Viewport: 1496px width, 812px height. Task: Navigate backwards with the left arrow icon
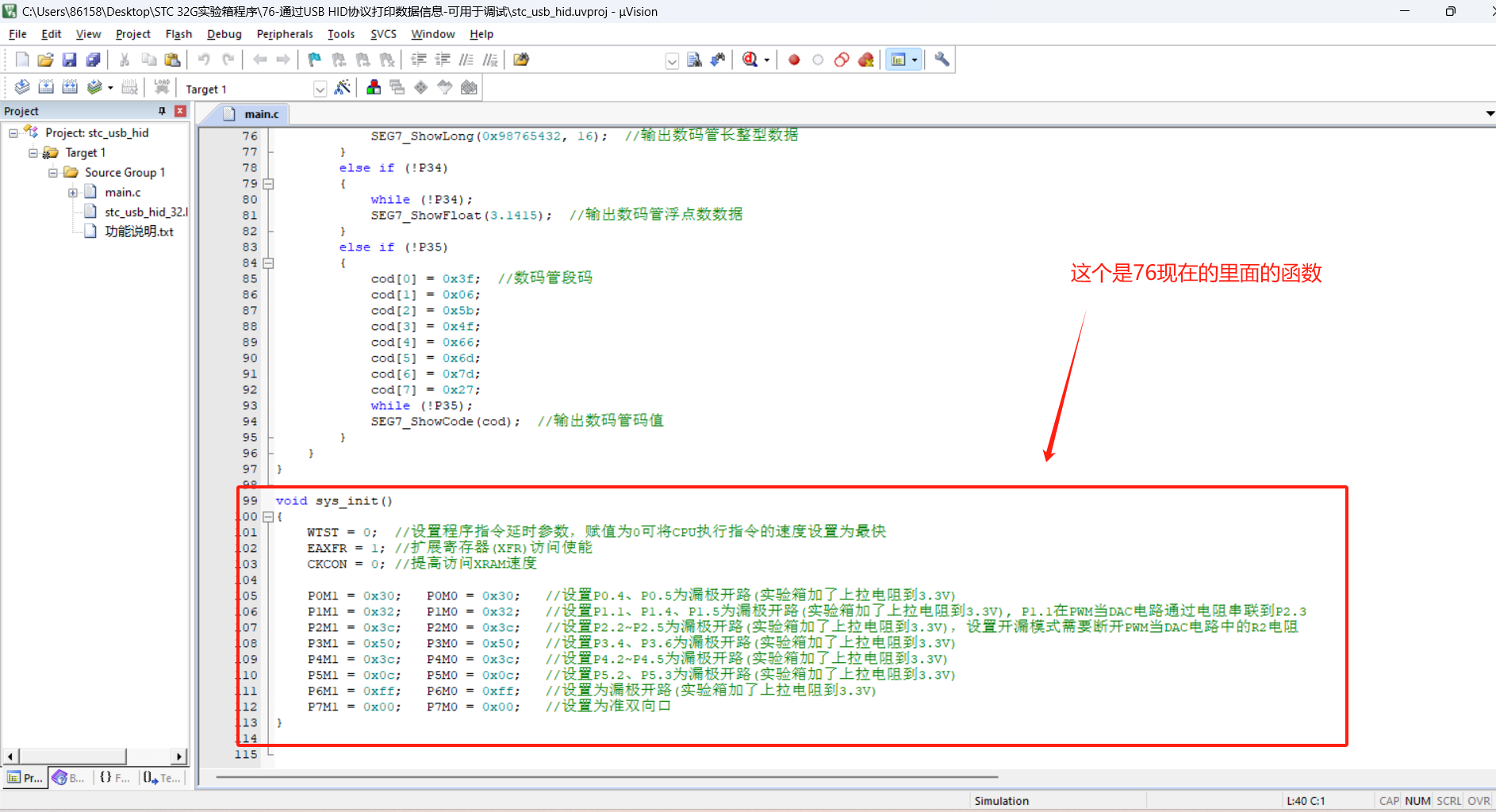point(259,59)
